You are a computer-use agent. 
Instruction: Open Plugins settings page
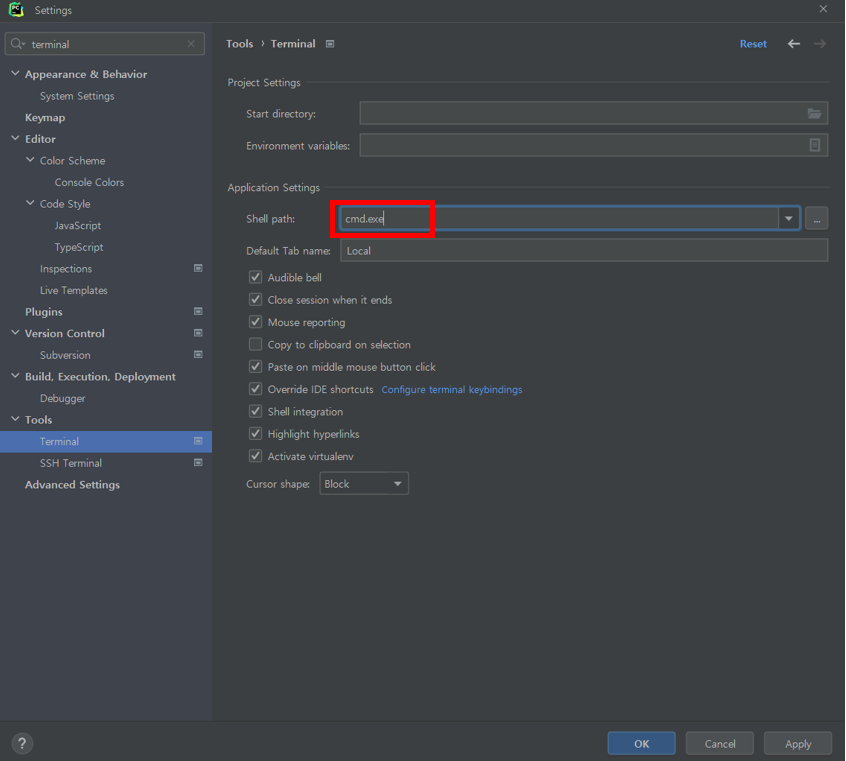point(44,311)
